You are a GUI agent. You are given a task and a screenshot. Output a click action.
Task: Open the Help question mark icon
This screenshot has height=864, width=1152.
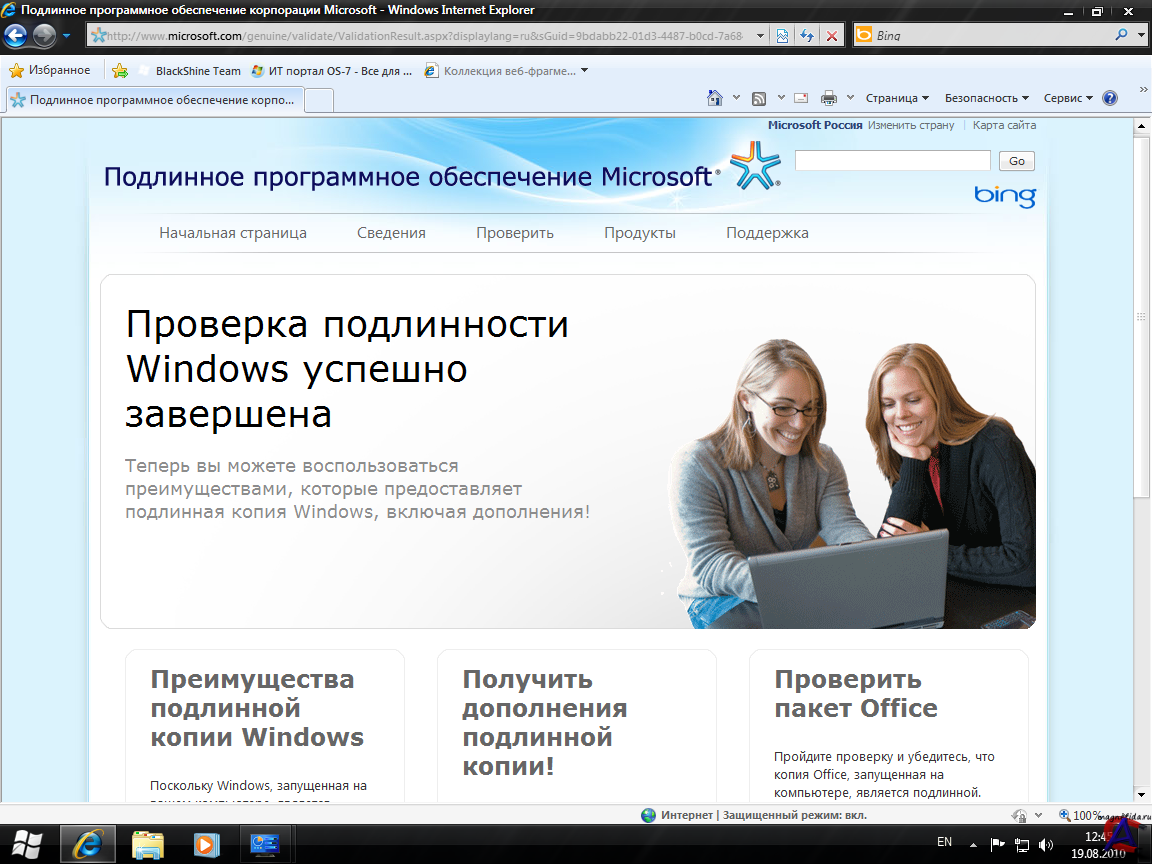pyautogui.click(x=1109, y=98)
